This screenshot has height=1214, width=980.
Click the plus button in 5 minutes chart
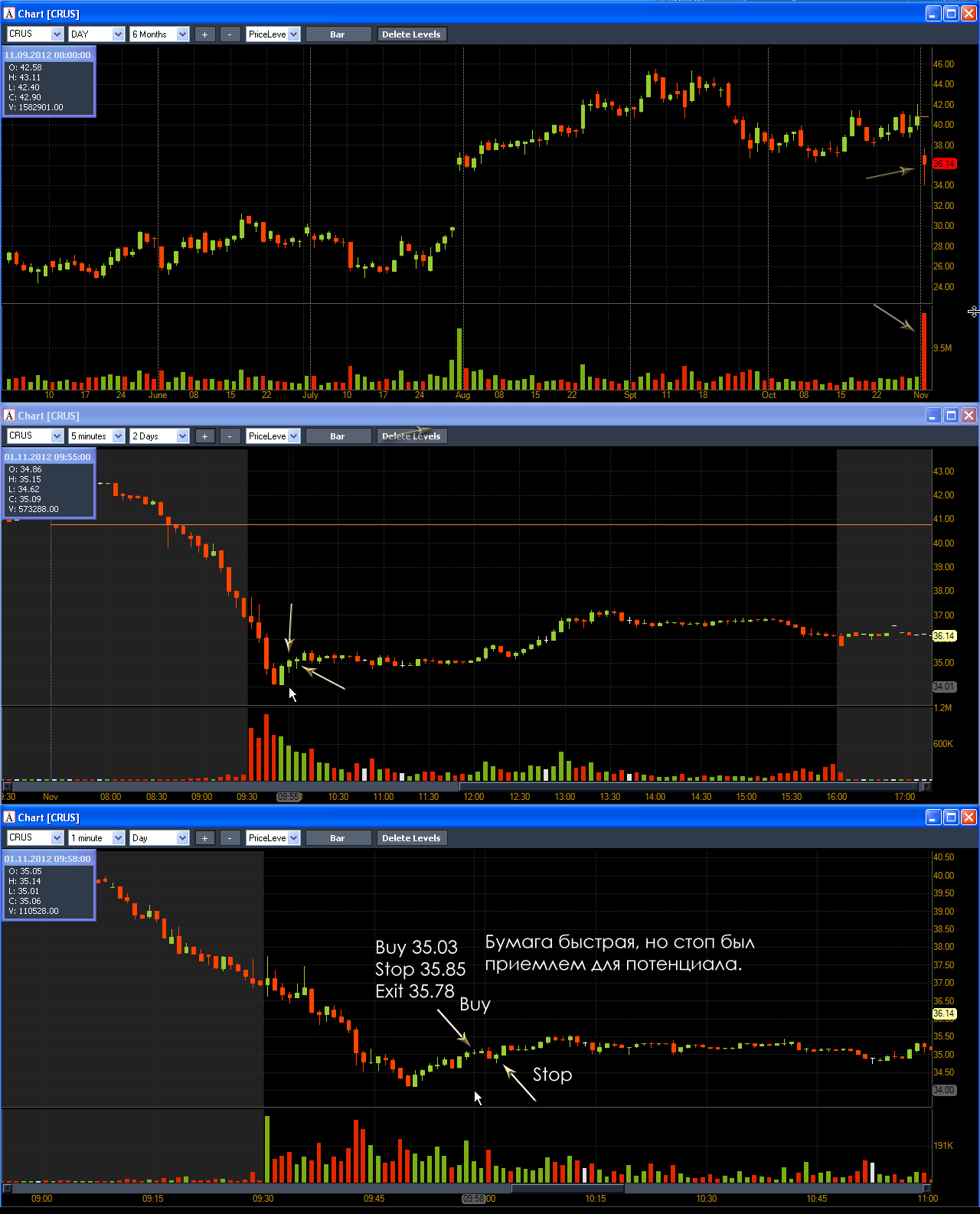[204, 436]
